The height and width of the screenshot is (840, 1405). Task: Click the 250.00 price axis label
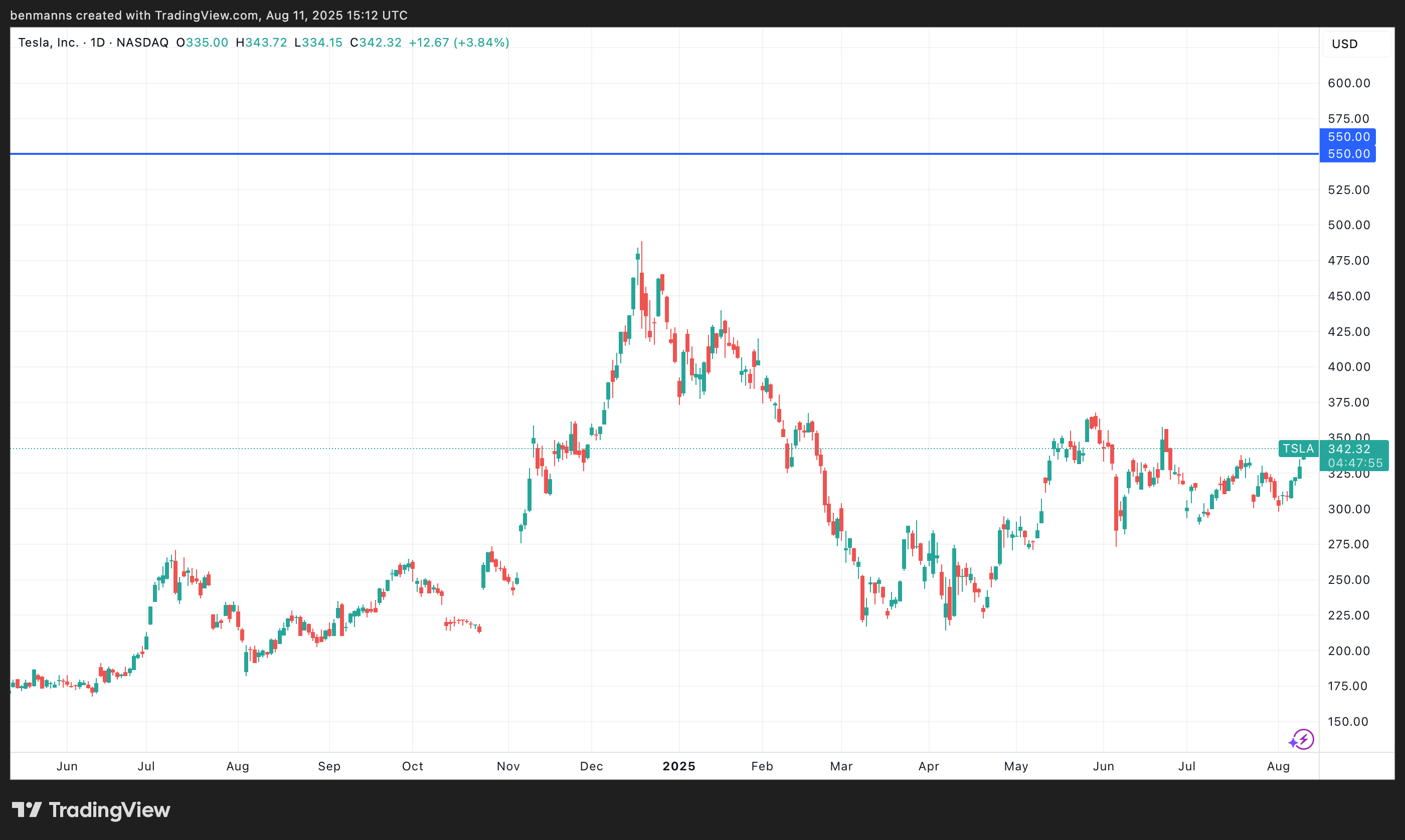pyautogui.click(x=1349, y=579)
